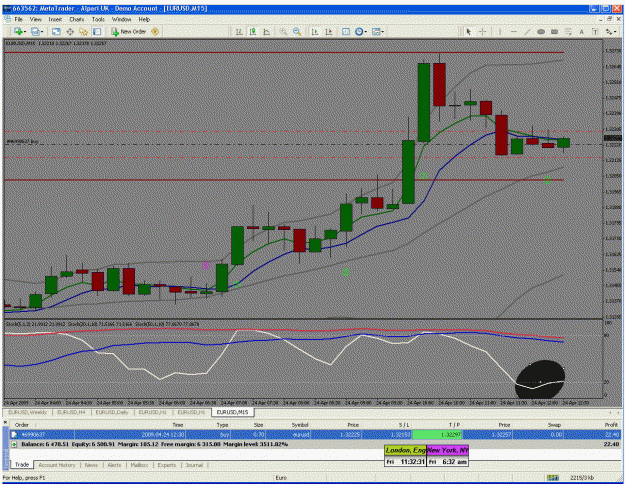The height and width of the screenshot is (484, 625).
Task: Select the EURUSD,M15 chart tab
Action: pos(232,412)
